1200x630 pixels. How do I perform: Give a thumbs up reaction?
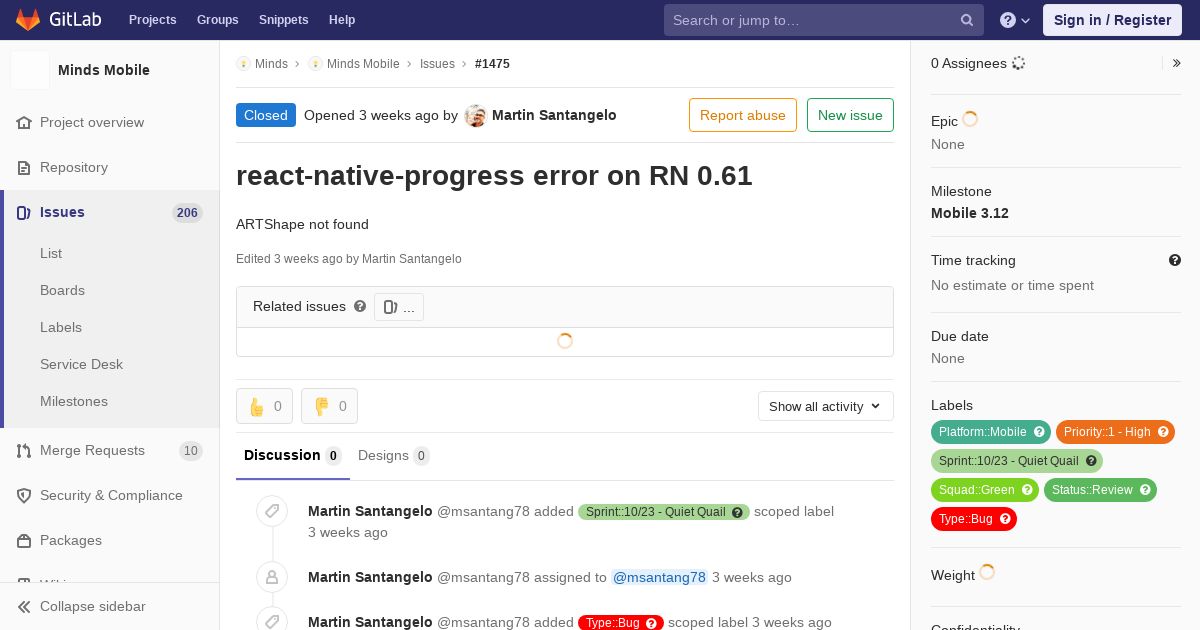pyautogui.click(x=264, y=406)
